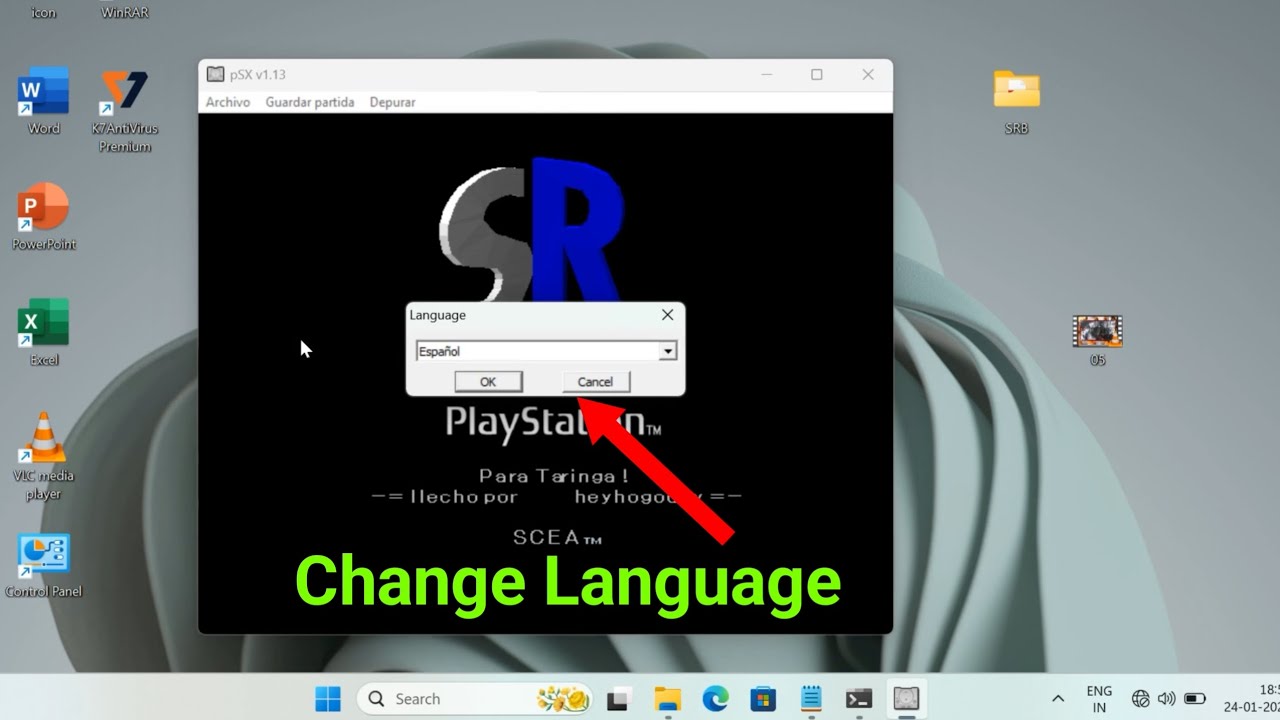1280x720 pixels.
Task: Minimize the pSX v1.13 window
Action: click(x=767, y=74)
